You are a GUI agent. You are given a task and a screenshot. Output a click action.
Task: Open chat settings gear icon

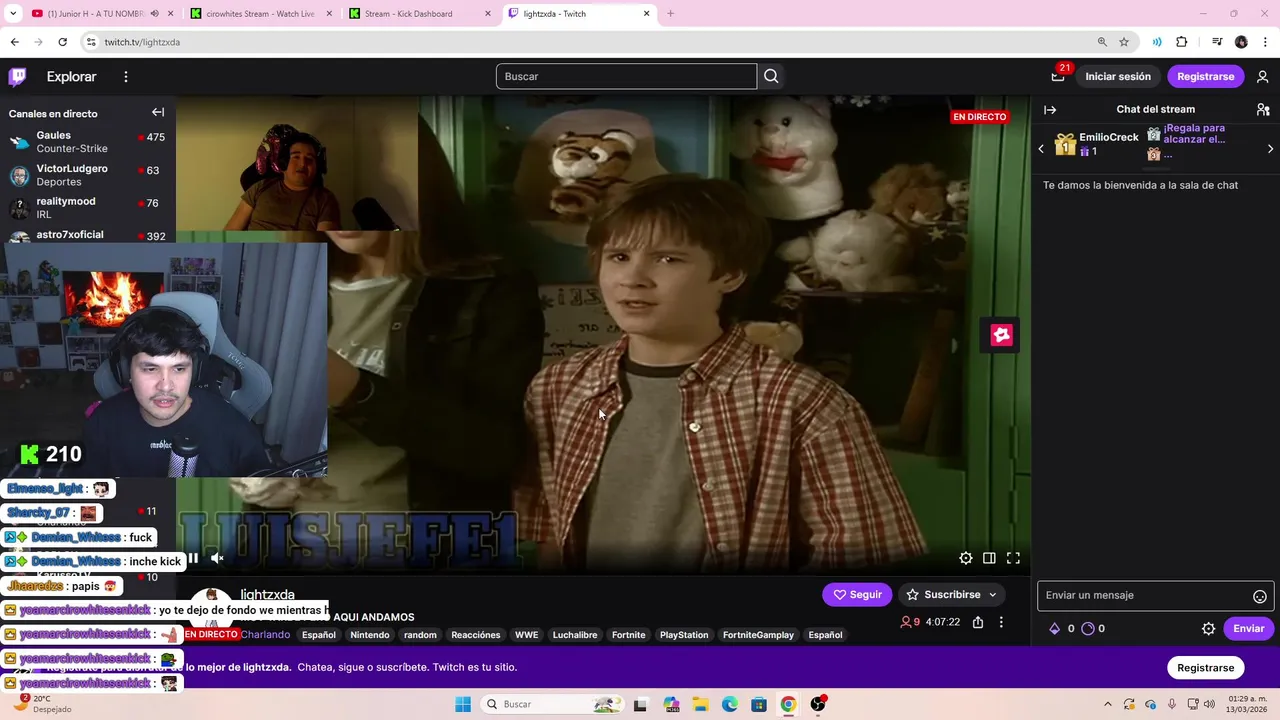[1208, 628]
